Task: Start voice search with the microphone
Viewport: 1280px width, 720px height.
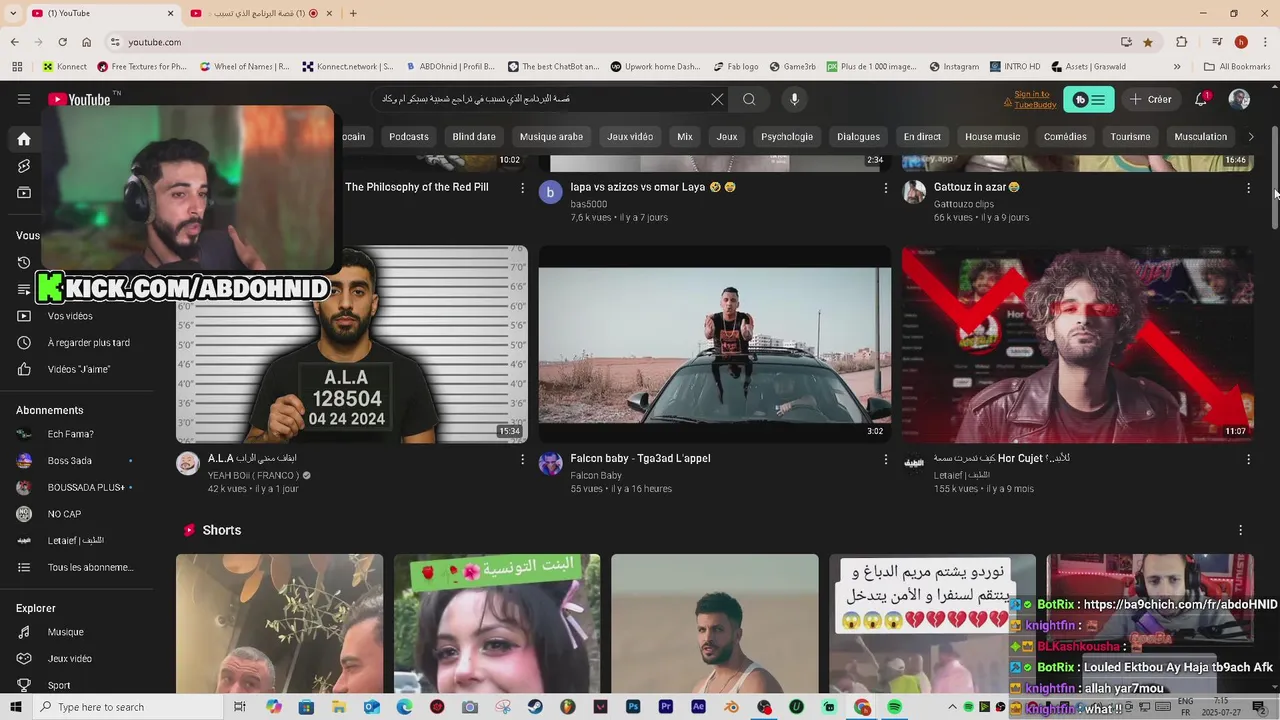Action: pyautogui.click(x=794, y=99)
